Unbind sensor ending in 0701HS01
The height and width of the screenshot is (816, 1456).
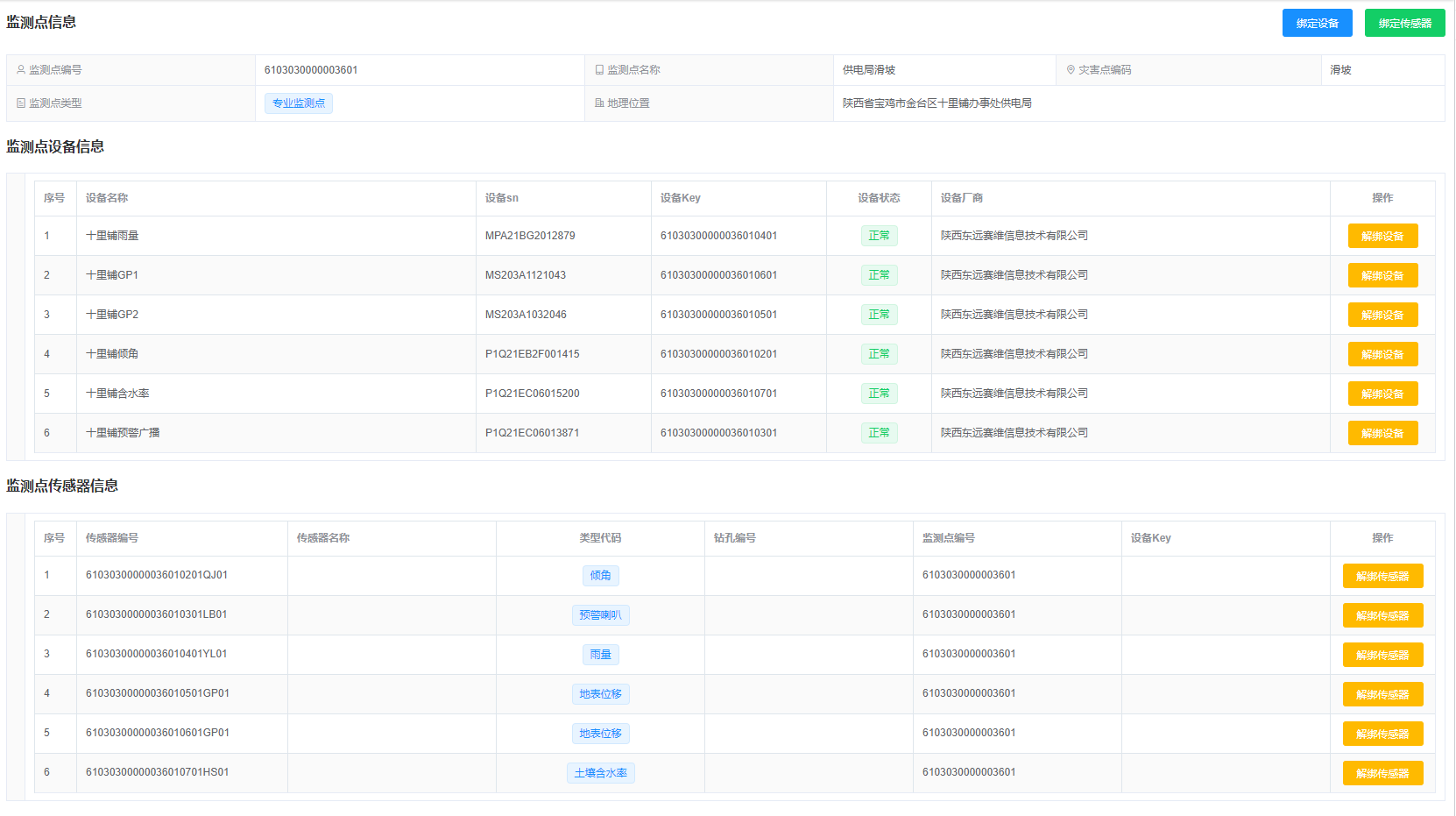(x=1382, y=773)
